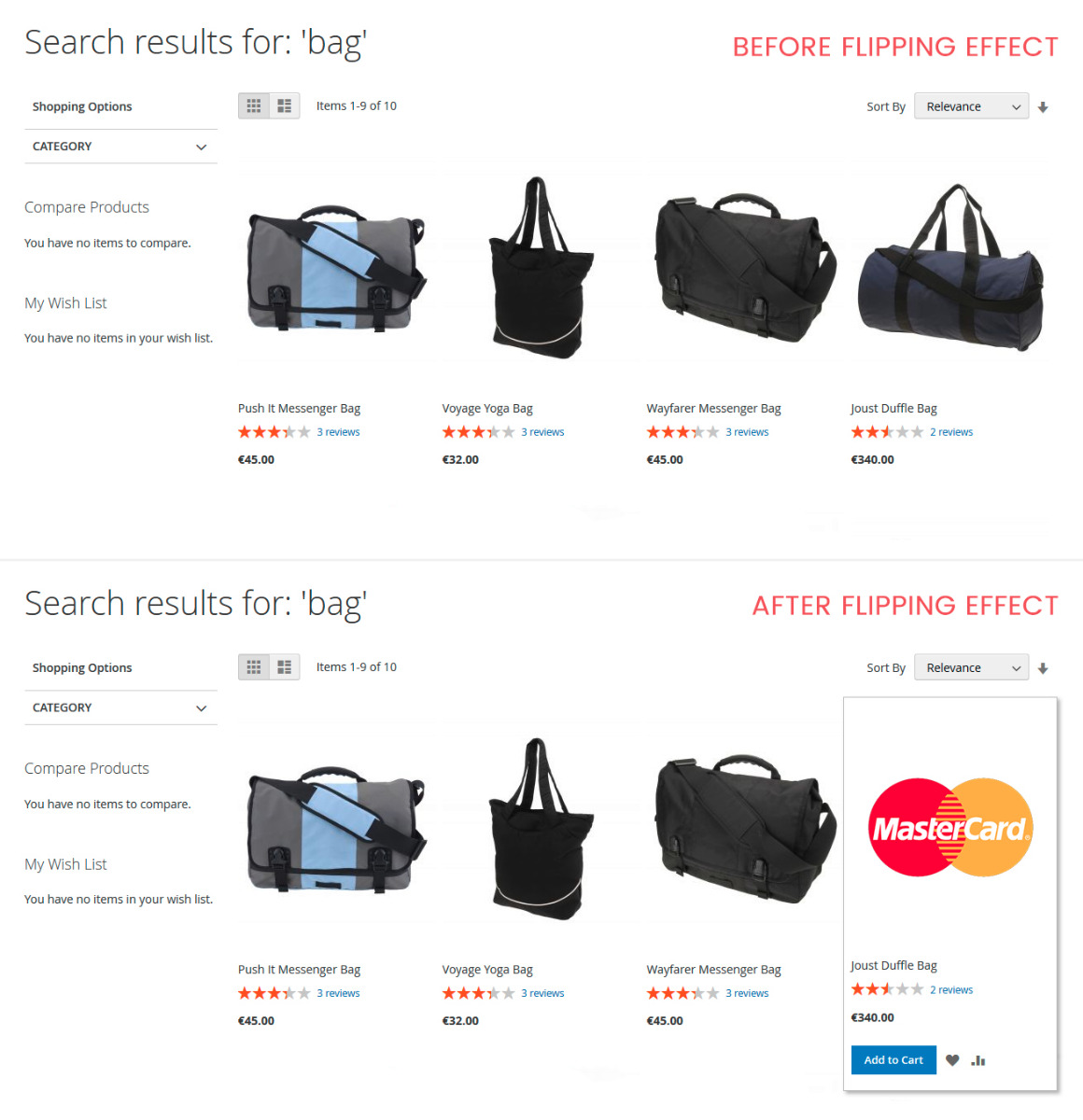1083x1120 pixels.
Task: Switch to list view in top toolbar
Action: coord(285,106)
